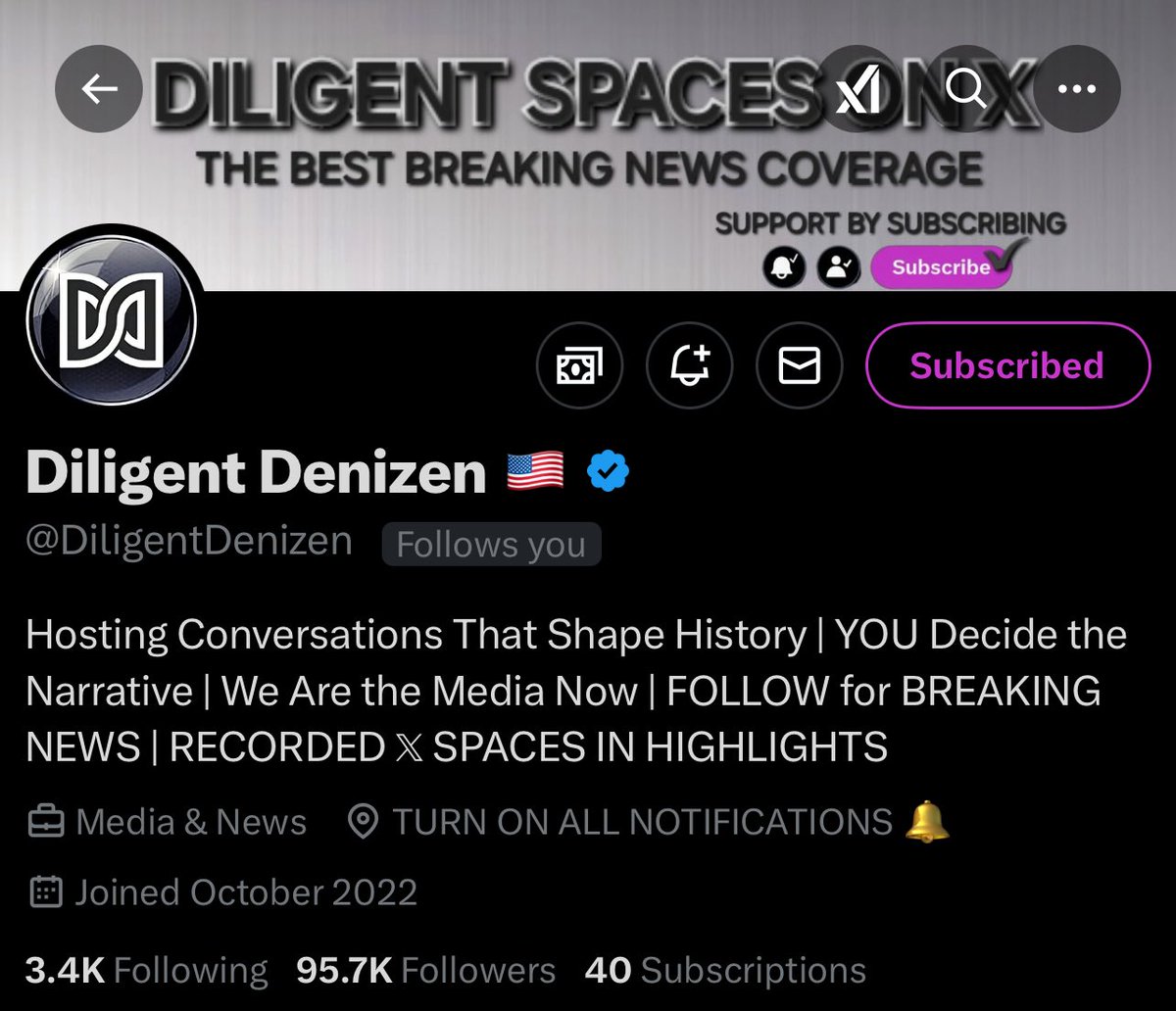This screenshot has width=1176, height=1011.
Task: Open the three-dot more options menu
Action: tap(1078, 91)
